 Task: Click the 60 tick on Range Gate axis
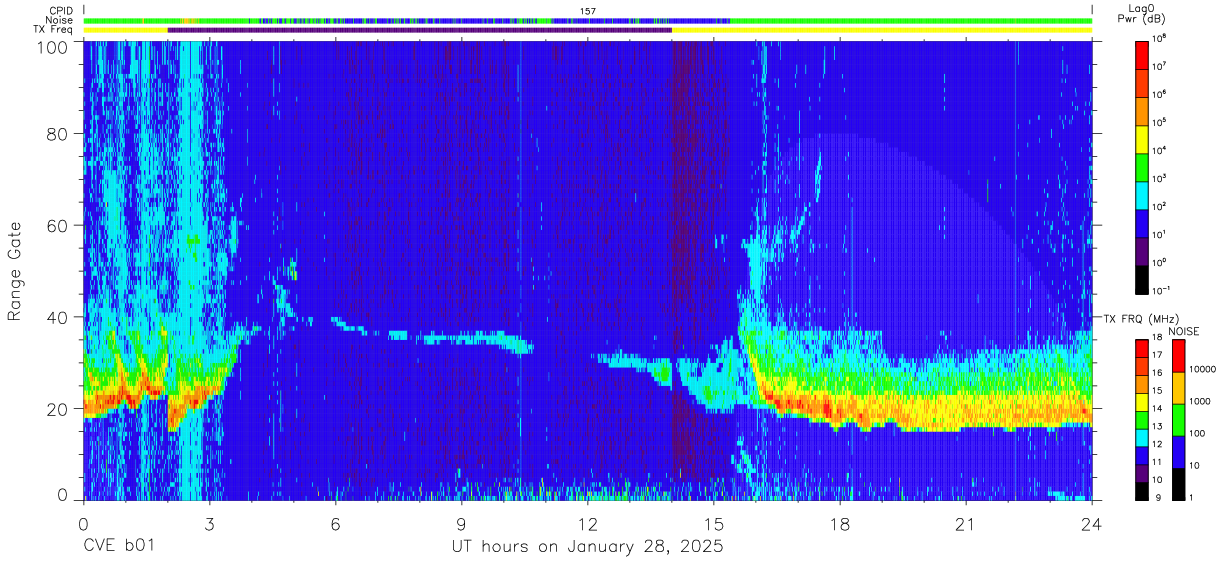tap(59, 225)
